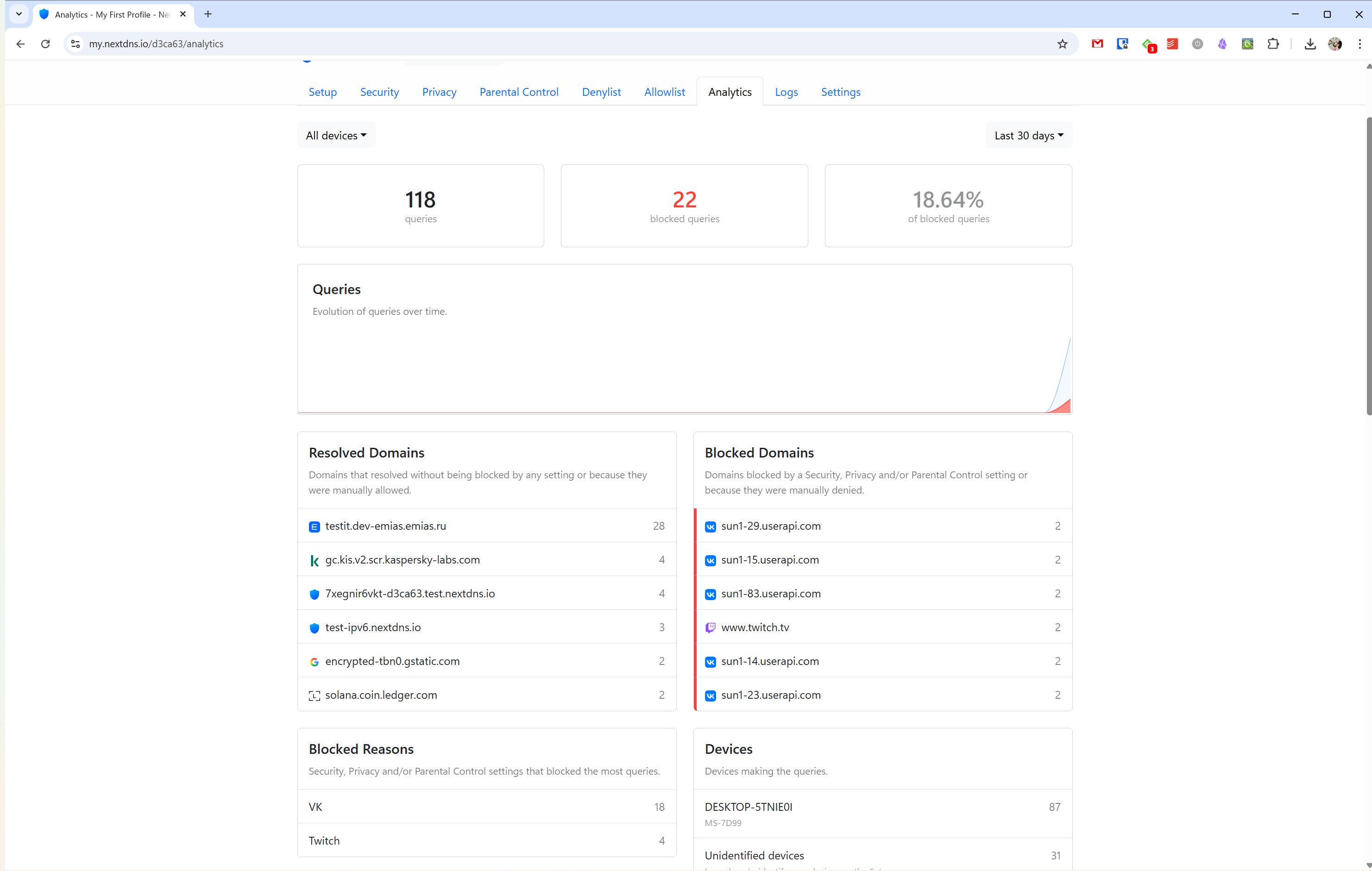This screenshot has width=1372, height=871.
Task: Open the site information icon in the address bar
Action: click(x=75, y=44)
